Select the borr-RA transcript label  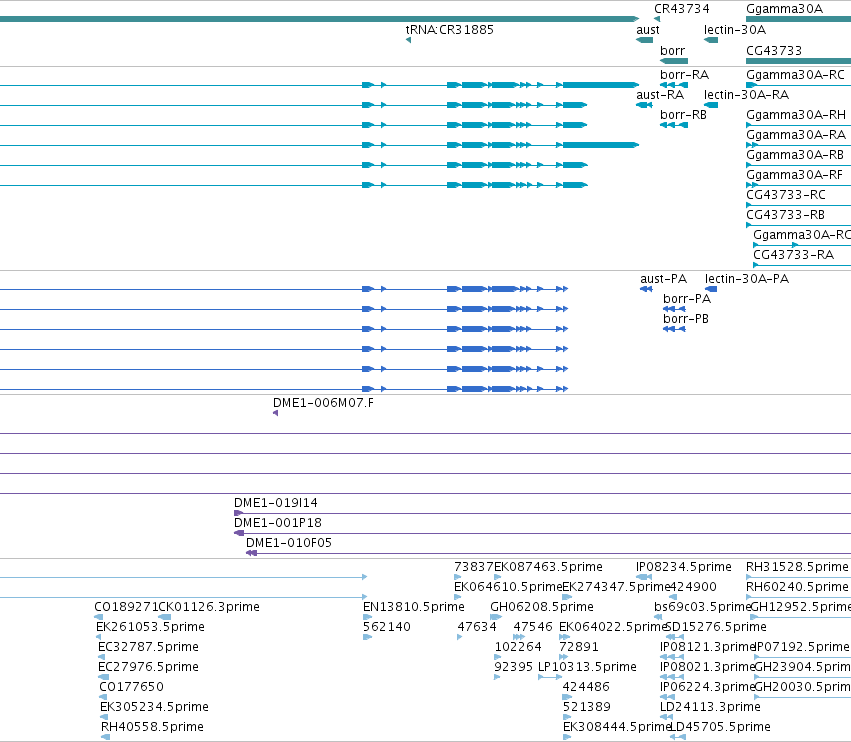click(684, 74)
